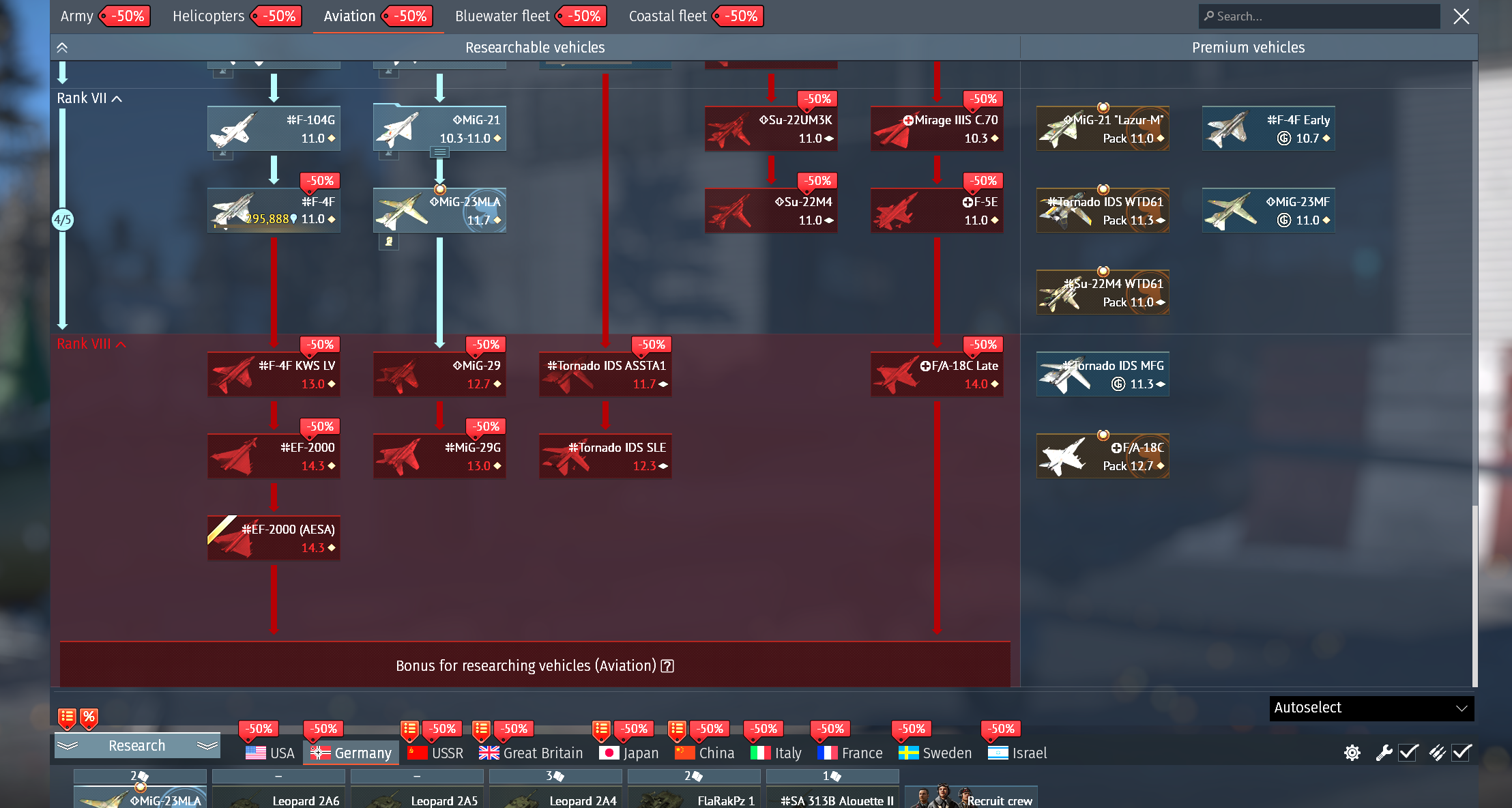This screenshot has width=1512, height=808.
Task: Toggle the auto-refill ammunition checkbox
Action: pyautogui.click(x=1462, y=753)
